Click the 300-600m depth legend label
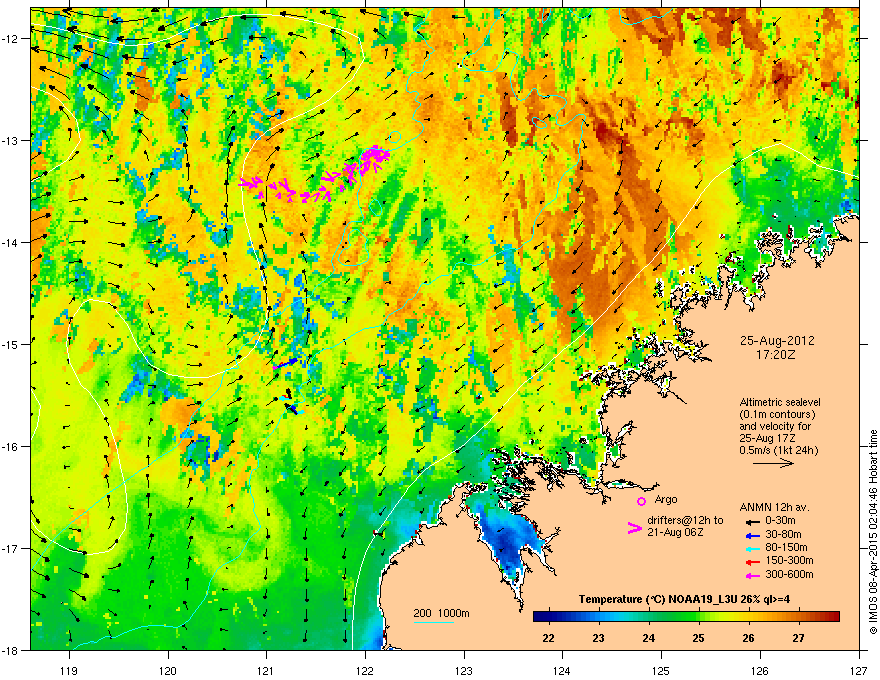The image size is (880, 680). tap(789, 575)
